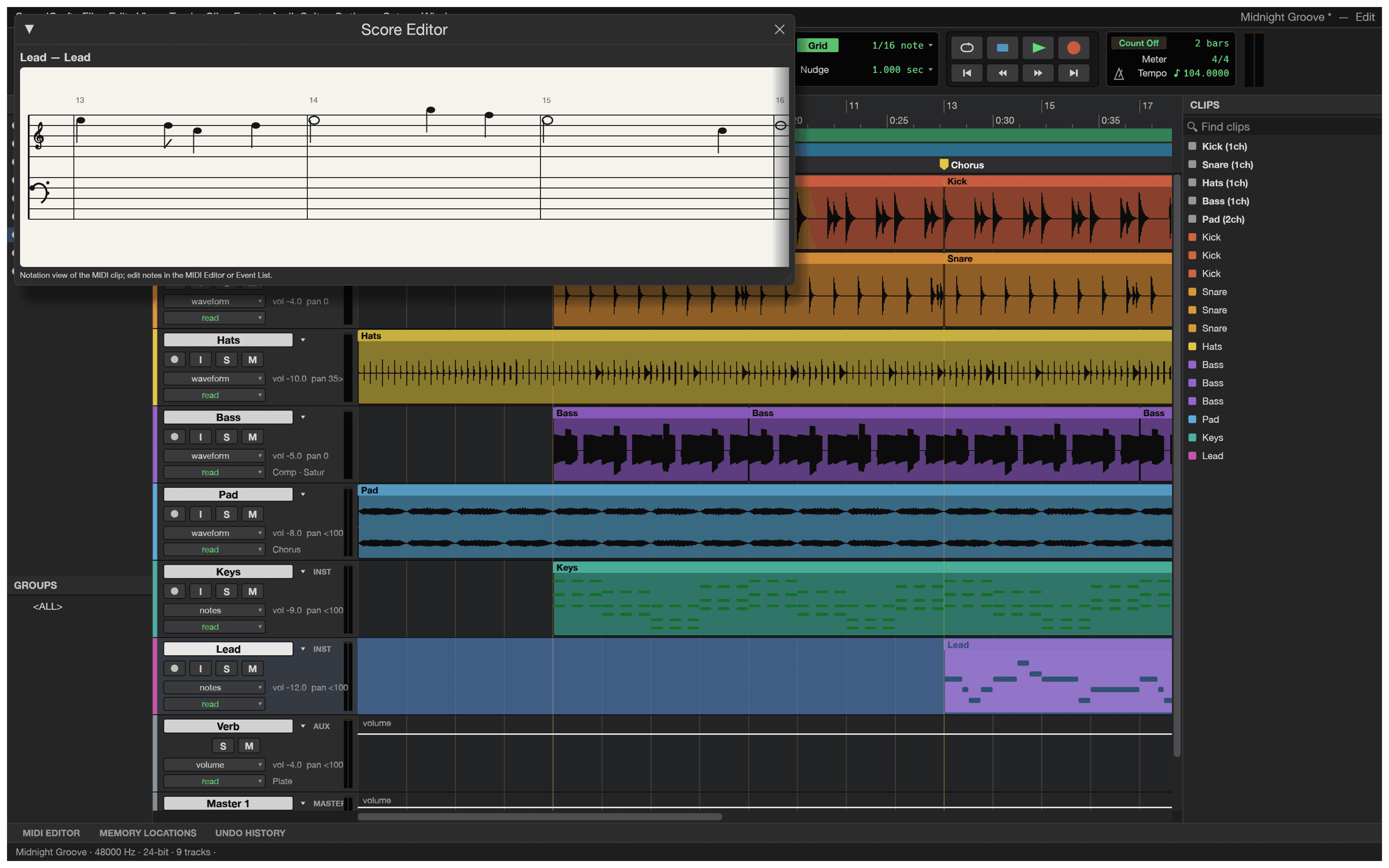Open the 1/16 note grid value dropdown
The height and width of the screenshot is (868, 1389).
point(902,45)
